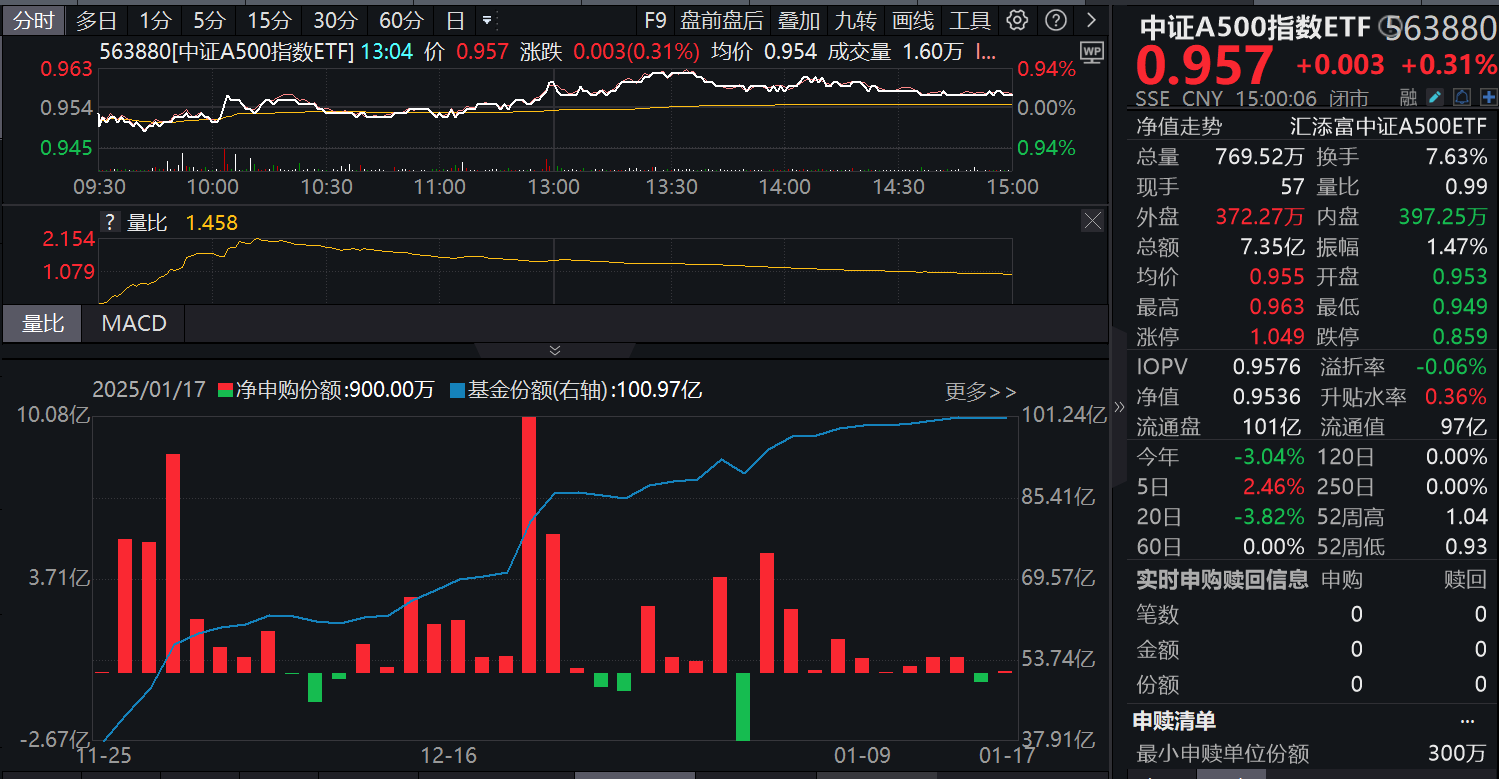Click the clock icon next to ETF name

[1388, 27]
